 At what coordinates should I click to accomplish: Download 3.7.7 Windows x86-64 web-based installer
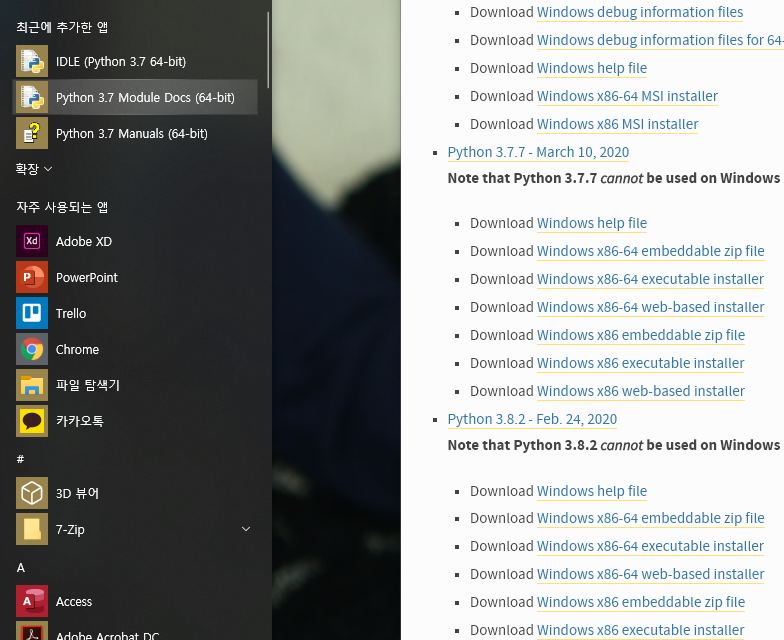650,307
